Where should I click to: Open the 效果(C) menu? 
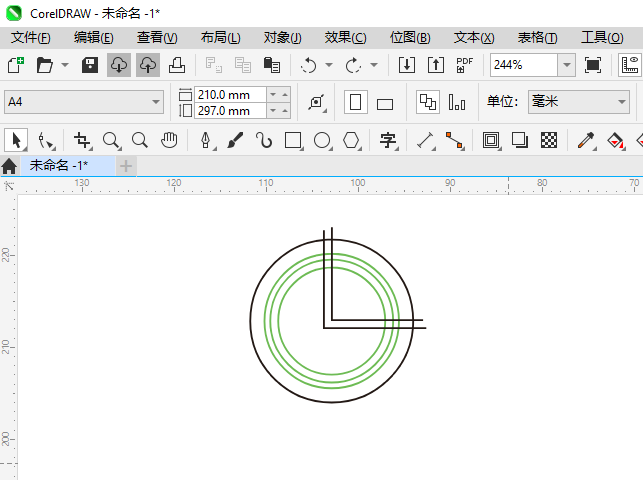coord(345,37)
